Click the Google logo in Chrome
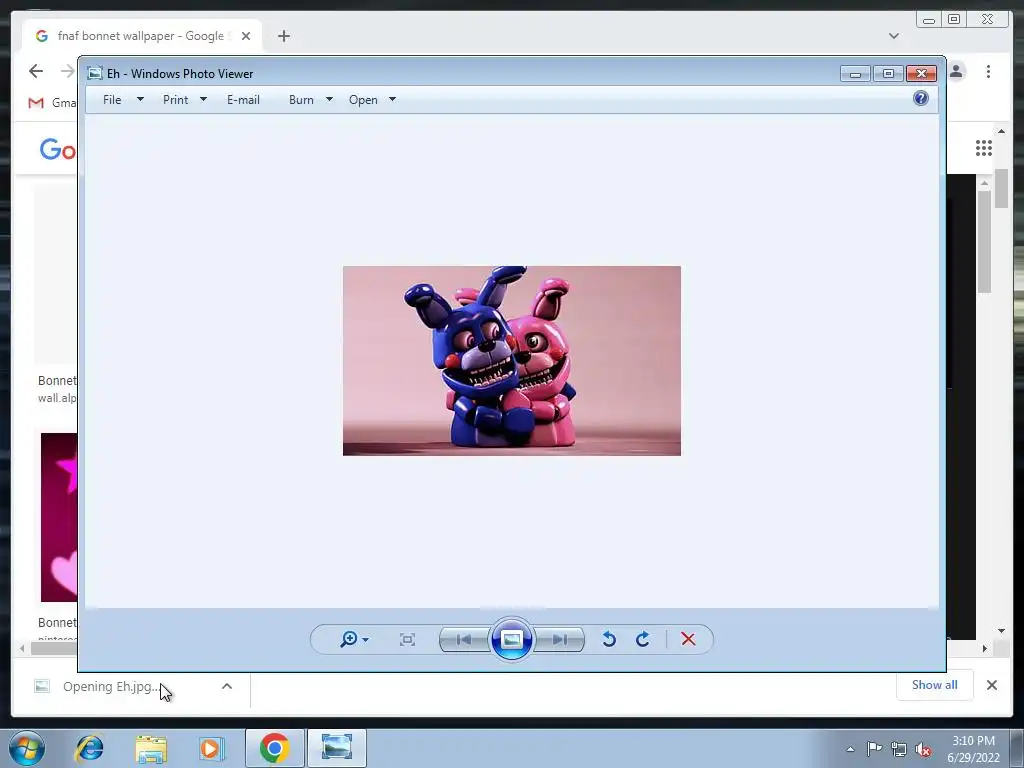The image size is (1024, 768). pos(57,149)
